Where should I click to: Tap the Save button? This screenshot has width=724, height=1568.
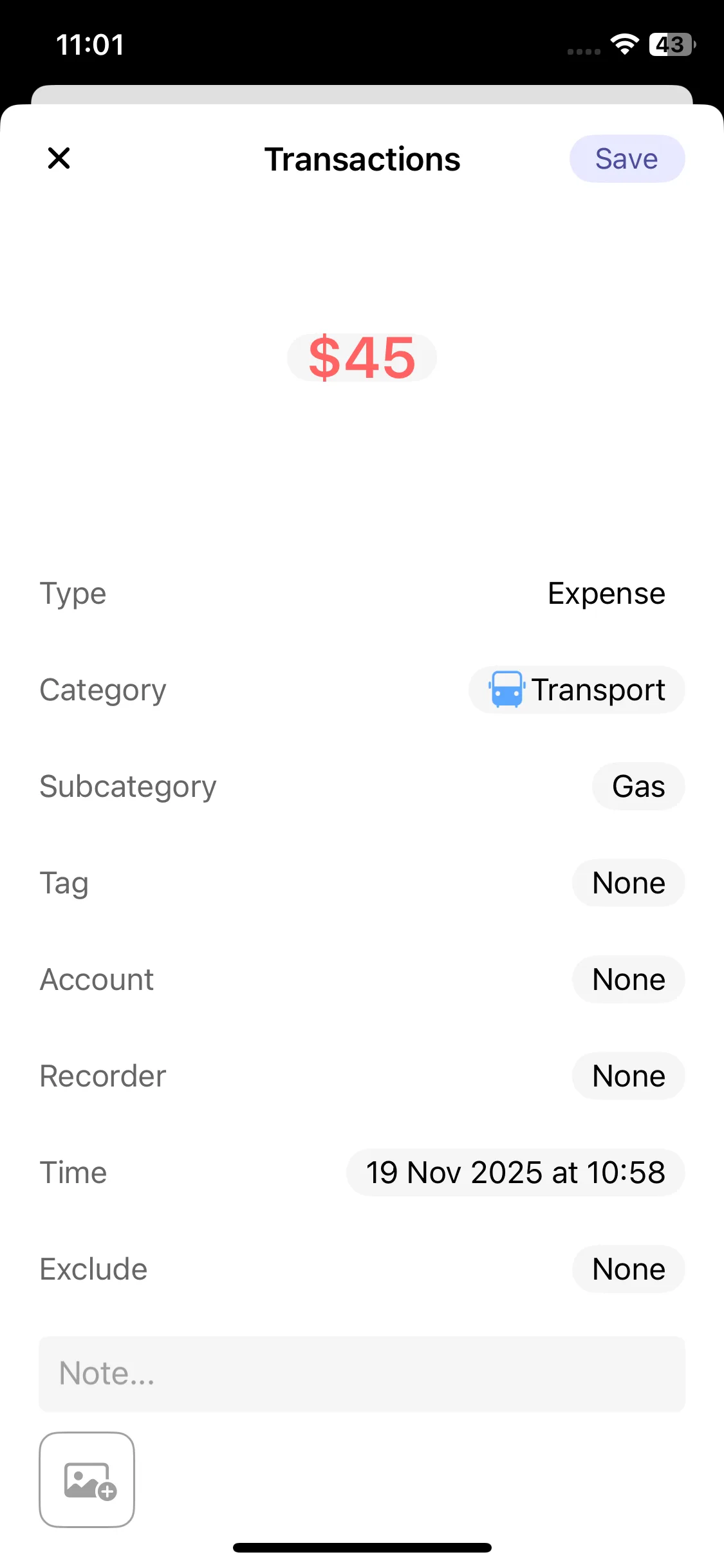coord(626,159)
